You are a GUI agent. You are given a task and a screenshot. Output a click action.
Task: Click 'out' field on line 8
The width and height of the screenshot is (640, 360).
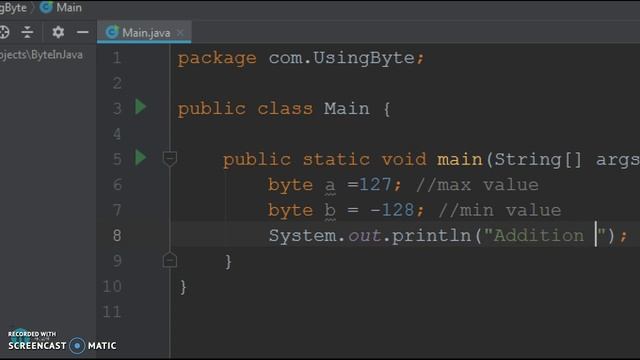tap(364, 236)
